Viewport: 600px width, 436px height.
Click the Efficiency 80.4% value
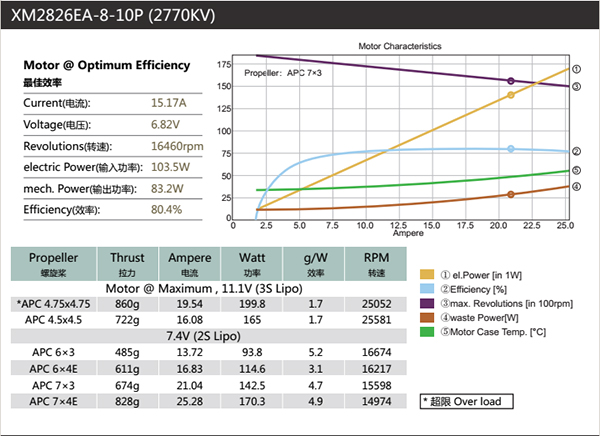point(166,210)
